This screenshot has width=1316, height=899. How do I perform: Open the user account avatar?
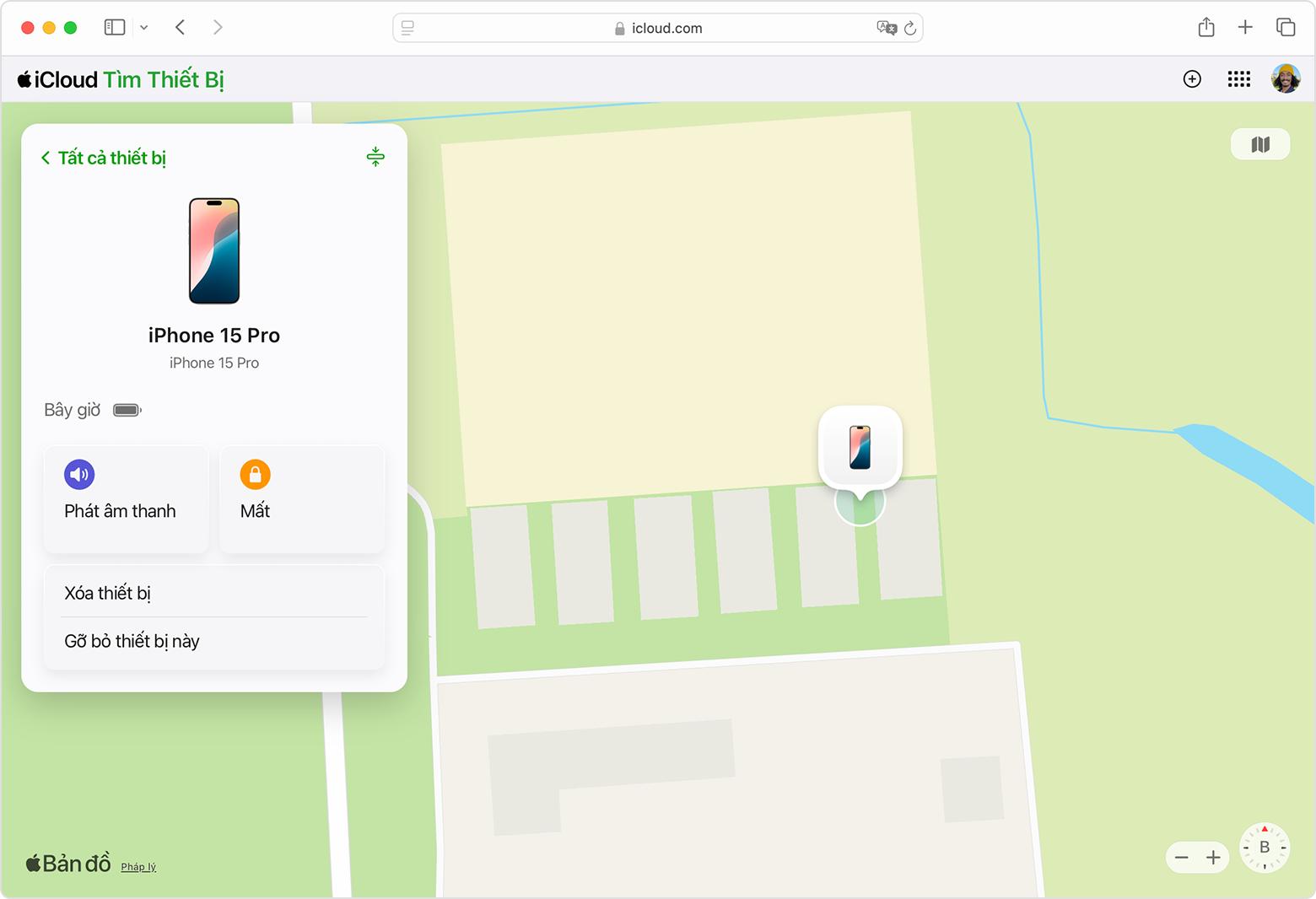(x=1286, y=79)
